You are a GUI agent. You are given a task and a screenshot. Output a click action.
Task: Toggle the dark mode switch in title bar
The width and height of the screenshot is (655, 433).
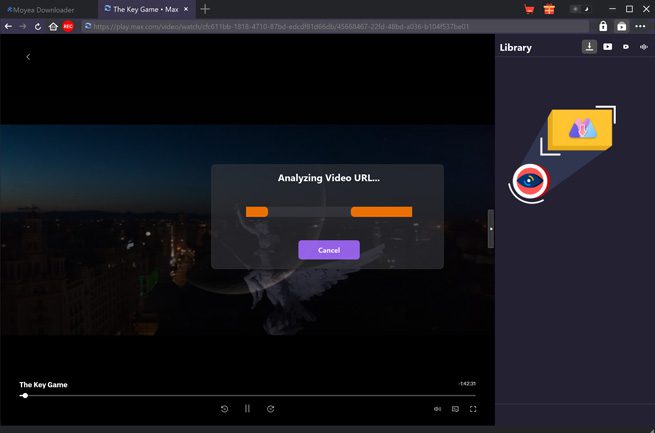[577, 9]
